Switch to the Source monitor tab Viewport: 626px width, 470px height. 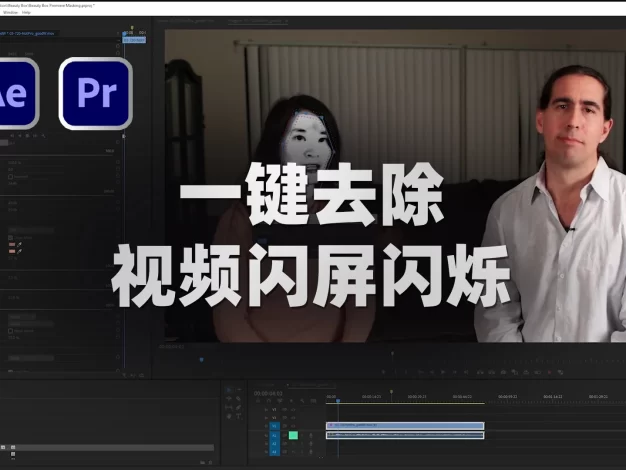click(185, 21)
